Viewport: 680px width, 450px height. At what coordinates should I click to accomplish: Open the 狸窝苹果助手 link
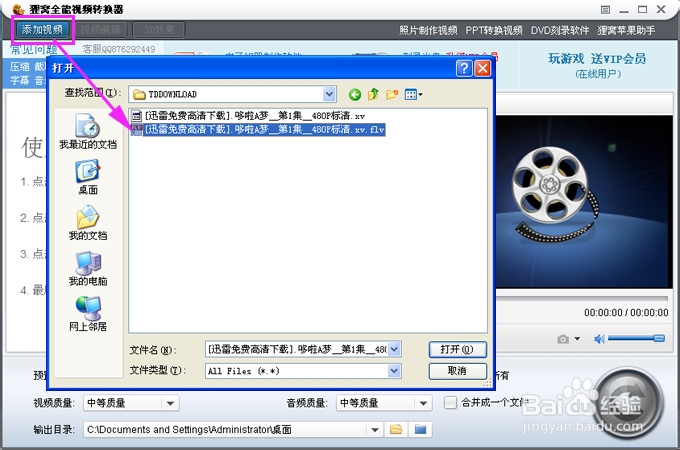coord(626,30)
